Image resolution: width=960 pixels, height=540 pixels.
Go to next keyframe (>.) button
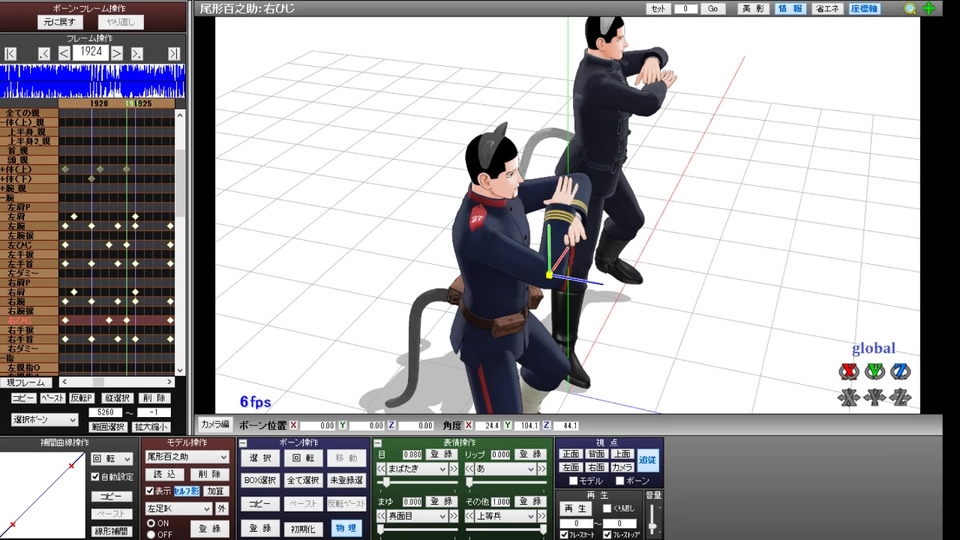tap(137, 53)
